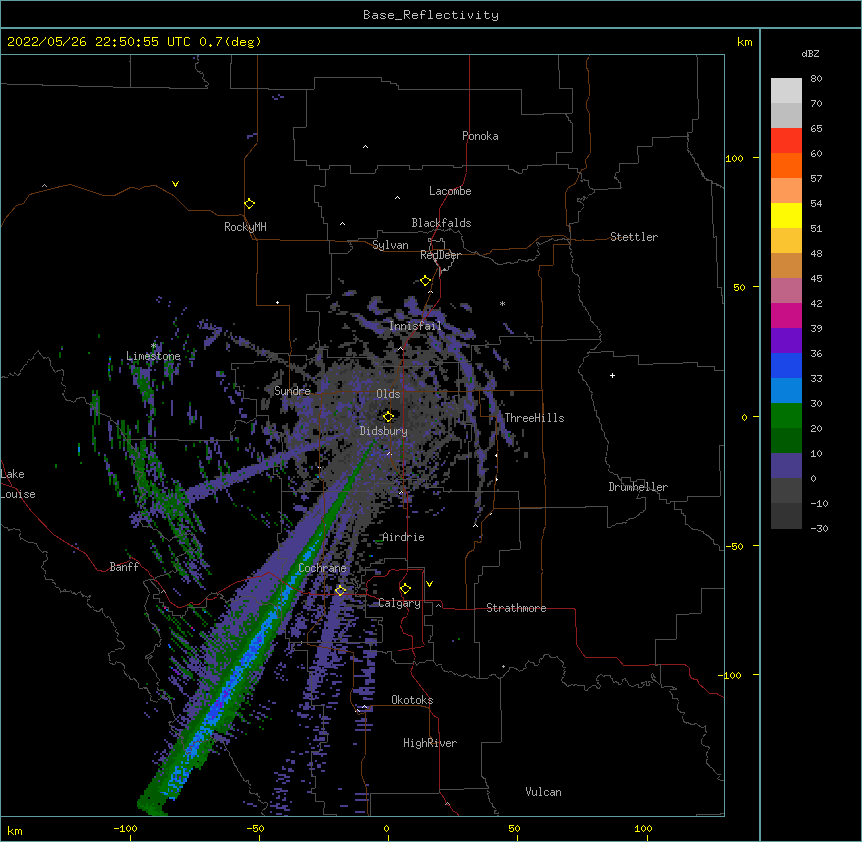The width and height of the screenshot is (862, 842).
Task: Click the white asterisk marker east of Innisfail
Action: coord(502,303)
